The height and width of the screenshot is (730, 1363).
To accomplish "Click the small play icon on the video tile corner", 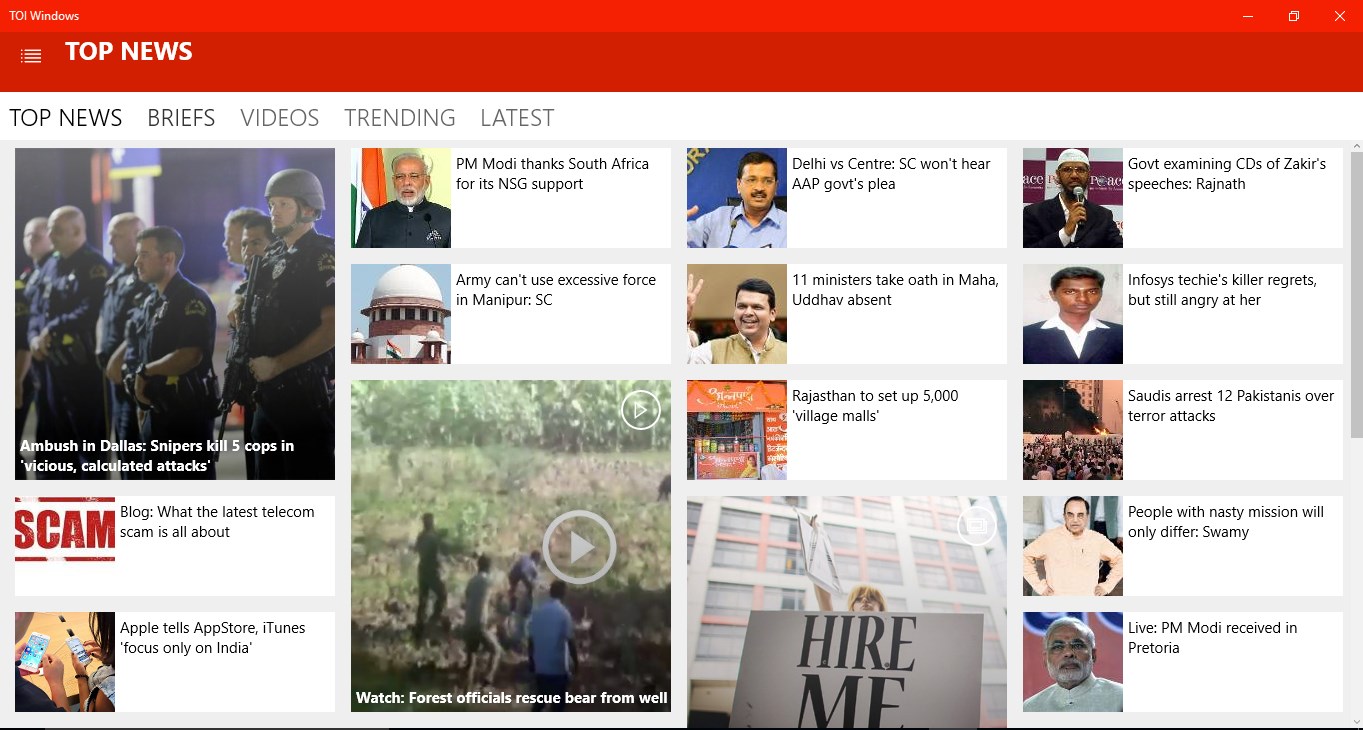I will 640,409.
